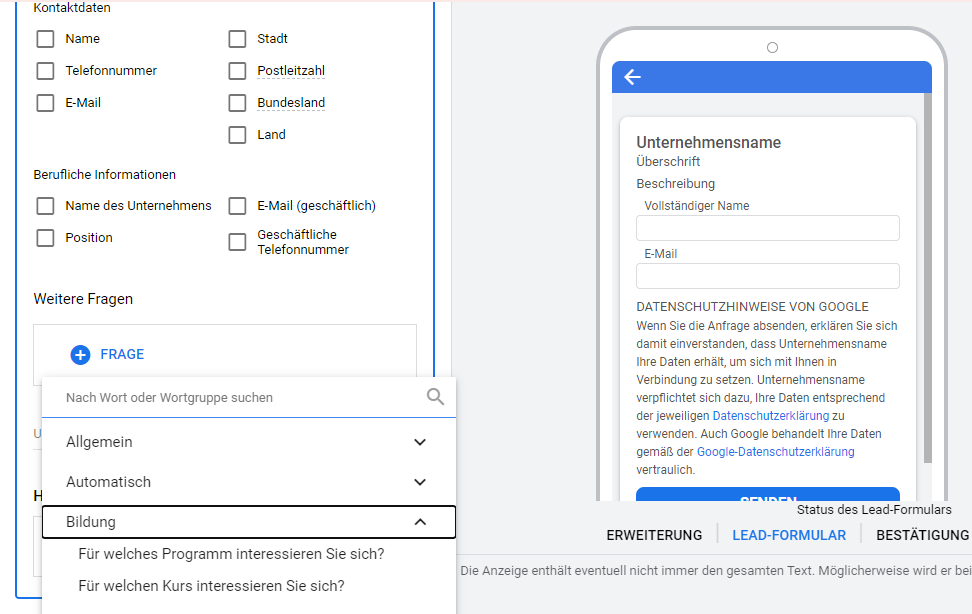The height and width of the screenshot is (614, 972).
Task: Enable the E-Mail contact checkbox
Action: click(x=45, y=102)
